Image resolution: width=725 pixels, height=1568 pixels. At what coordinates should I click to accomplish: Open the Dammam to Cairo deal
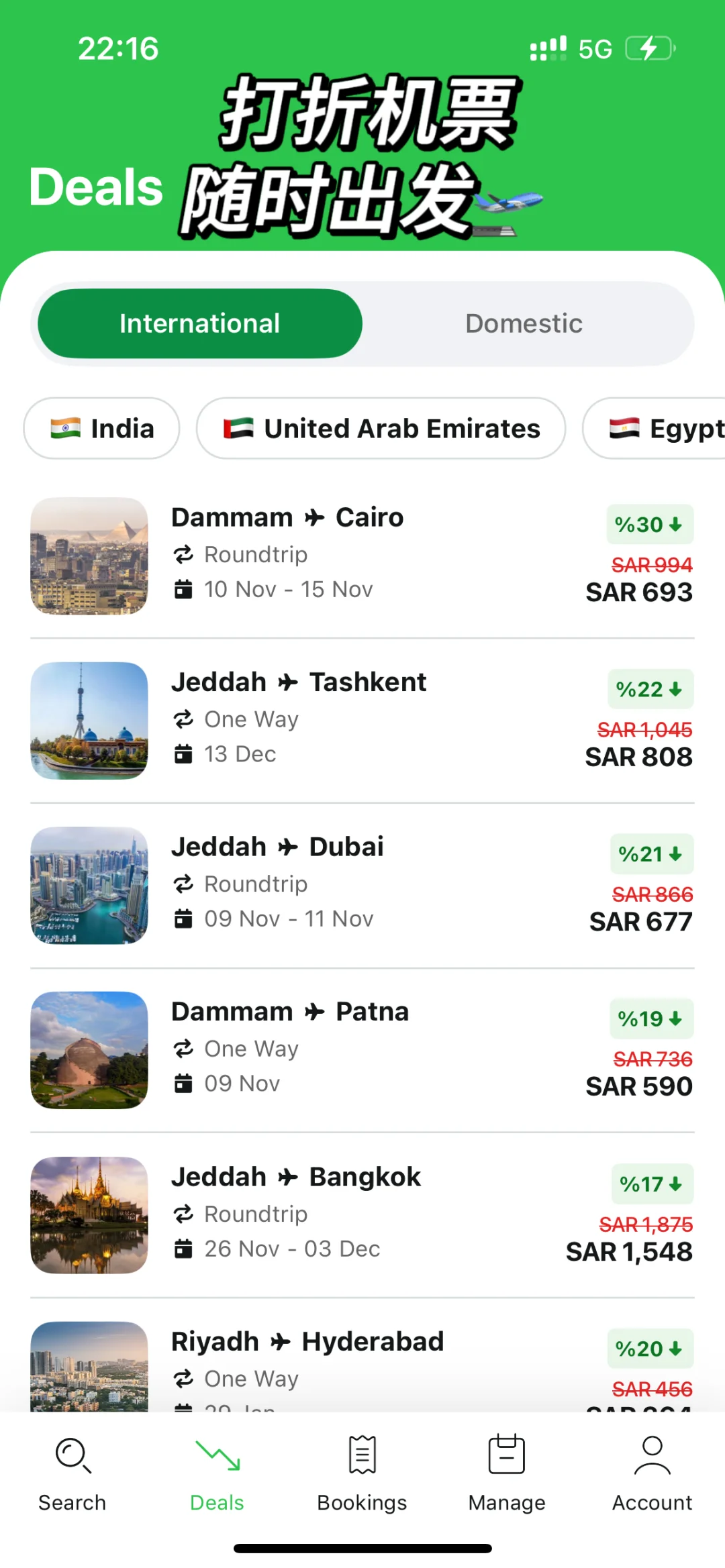(x=362, y=554)
